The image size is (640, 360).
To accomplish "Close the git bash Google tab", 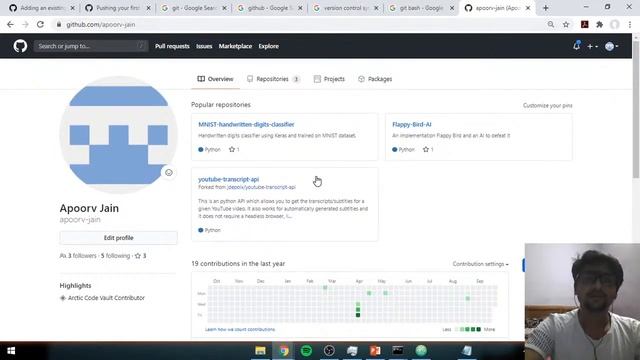I will coord(452,8).
